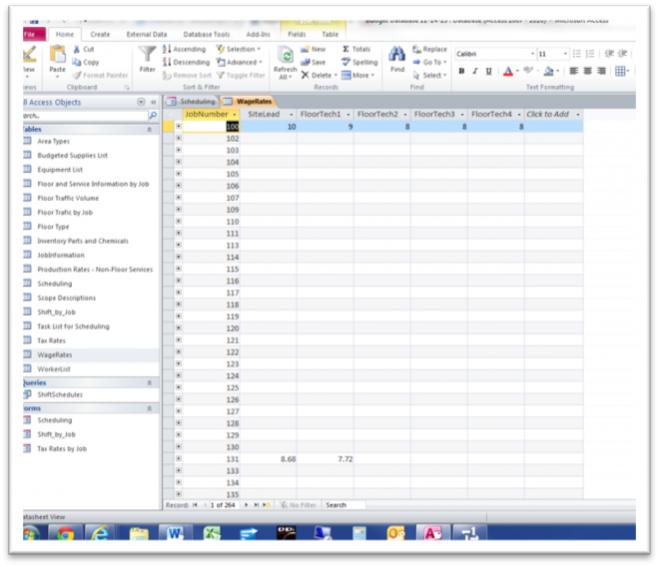Open the font size dropdown
This screenshot has height=567, width=659.
565,54
